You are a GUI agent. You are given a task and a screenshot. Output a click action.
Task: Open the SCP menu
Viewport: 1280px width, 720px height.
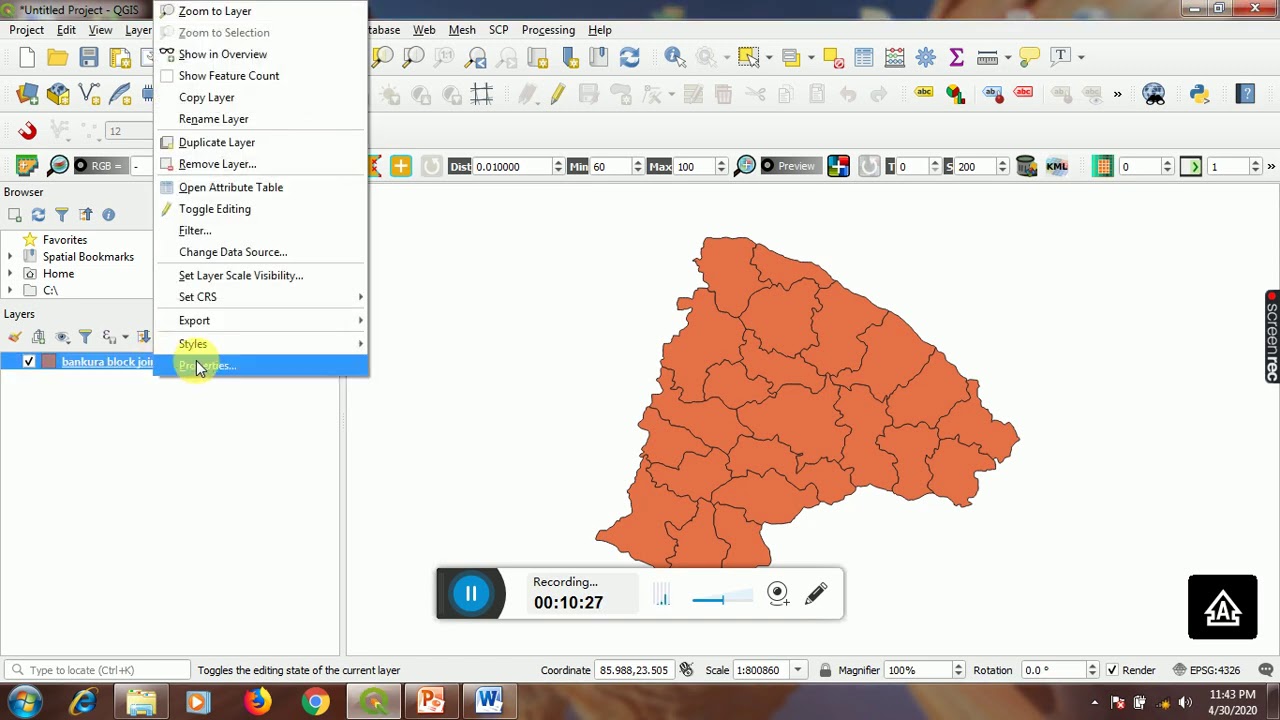point(498,30)
